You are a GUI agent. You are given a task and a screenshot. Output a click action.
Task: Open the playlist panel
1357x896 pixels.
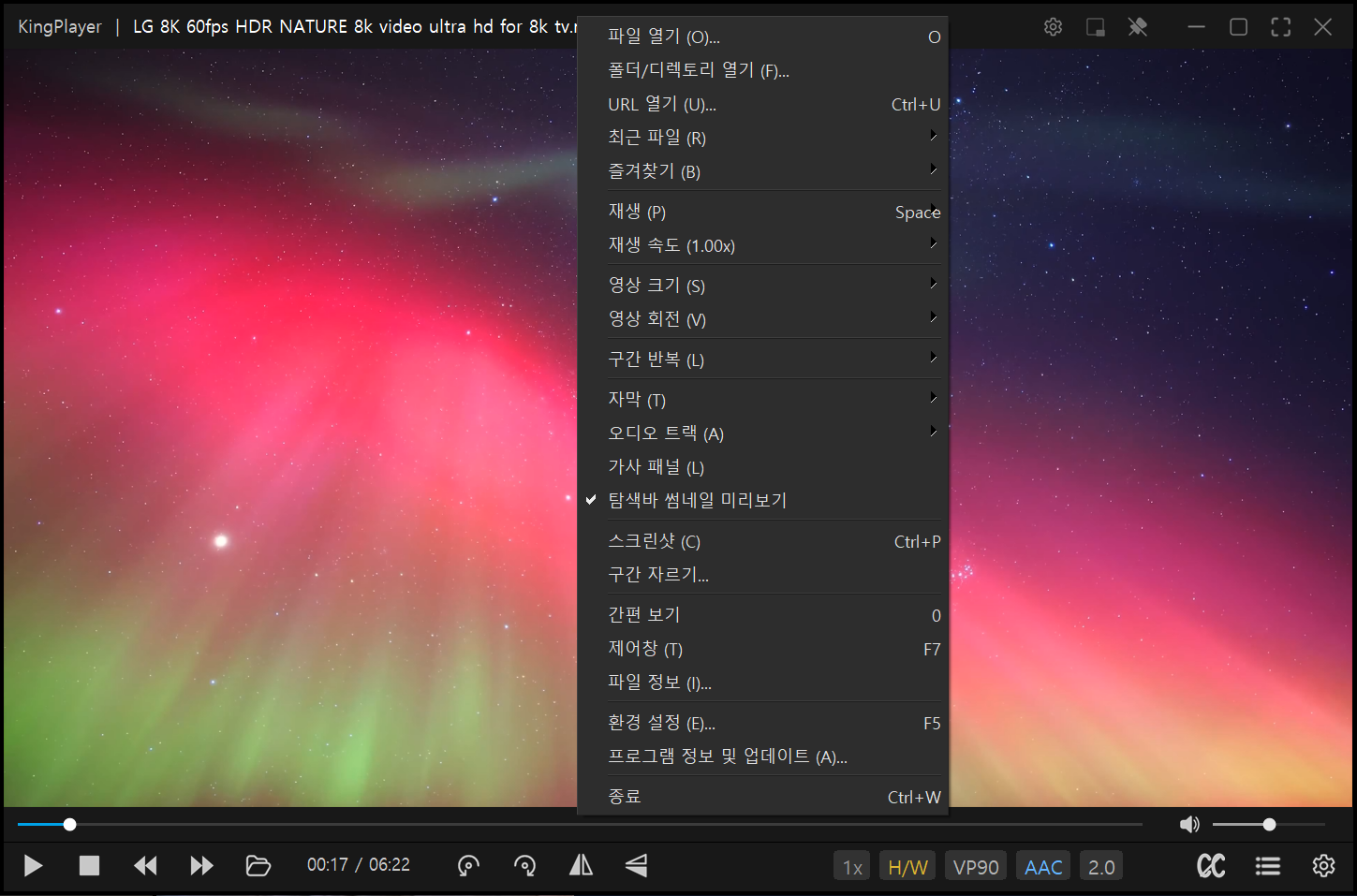pyautogui.click(x=1267, y=865)
